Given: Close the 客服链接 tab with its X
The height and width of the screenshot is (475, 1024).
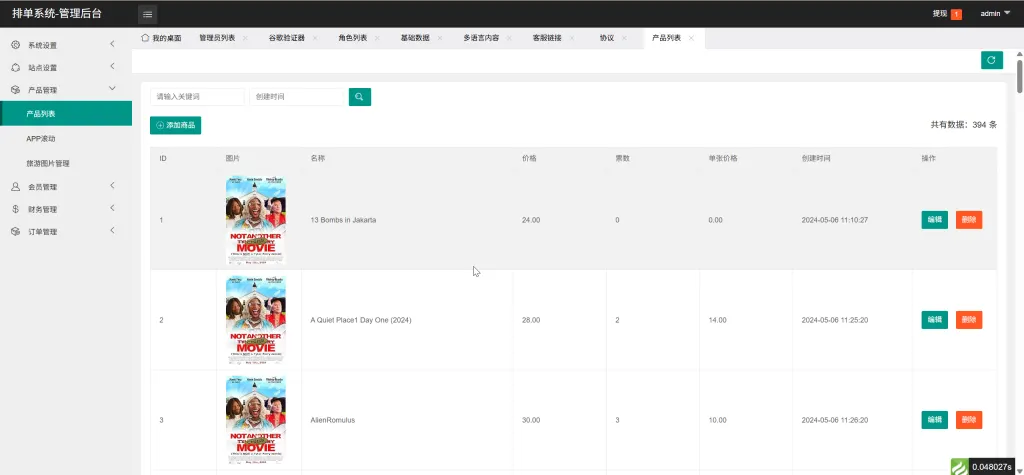Looking at the screenshot, I should click(x=572, y=39).
